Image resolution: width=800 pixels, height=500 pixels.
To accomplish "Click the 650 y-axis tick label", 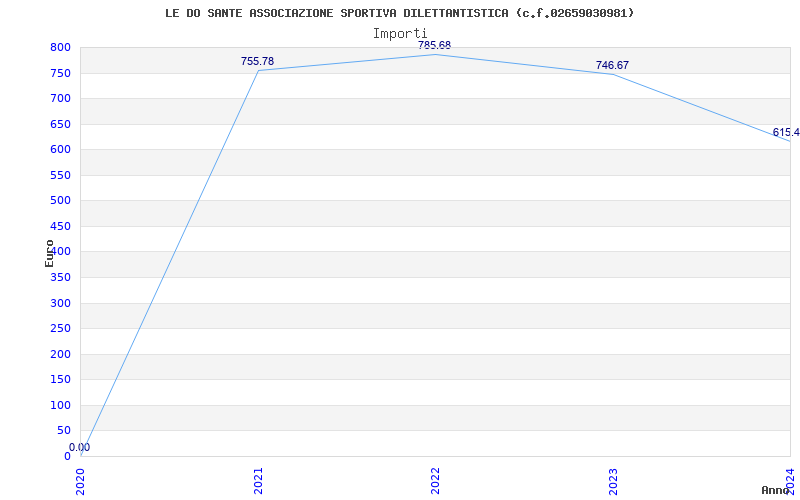I will (x=60, y=124).
